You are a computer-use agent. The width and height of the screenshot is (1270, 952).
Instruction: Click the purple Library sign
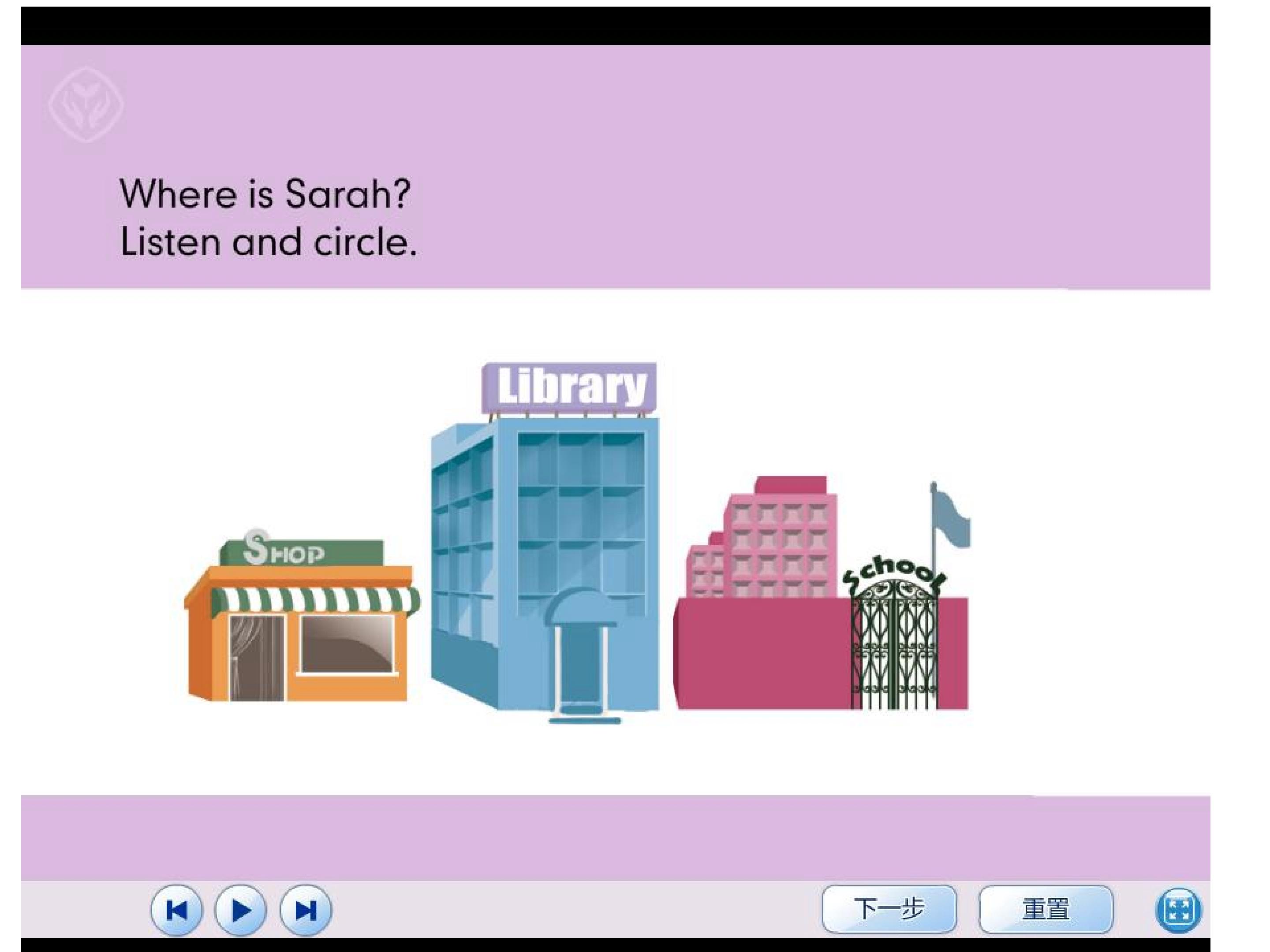[x=570, y=387]
